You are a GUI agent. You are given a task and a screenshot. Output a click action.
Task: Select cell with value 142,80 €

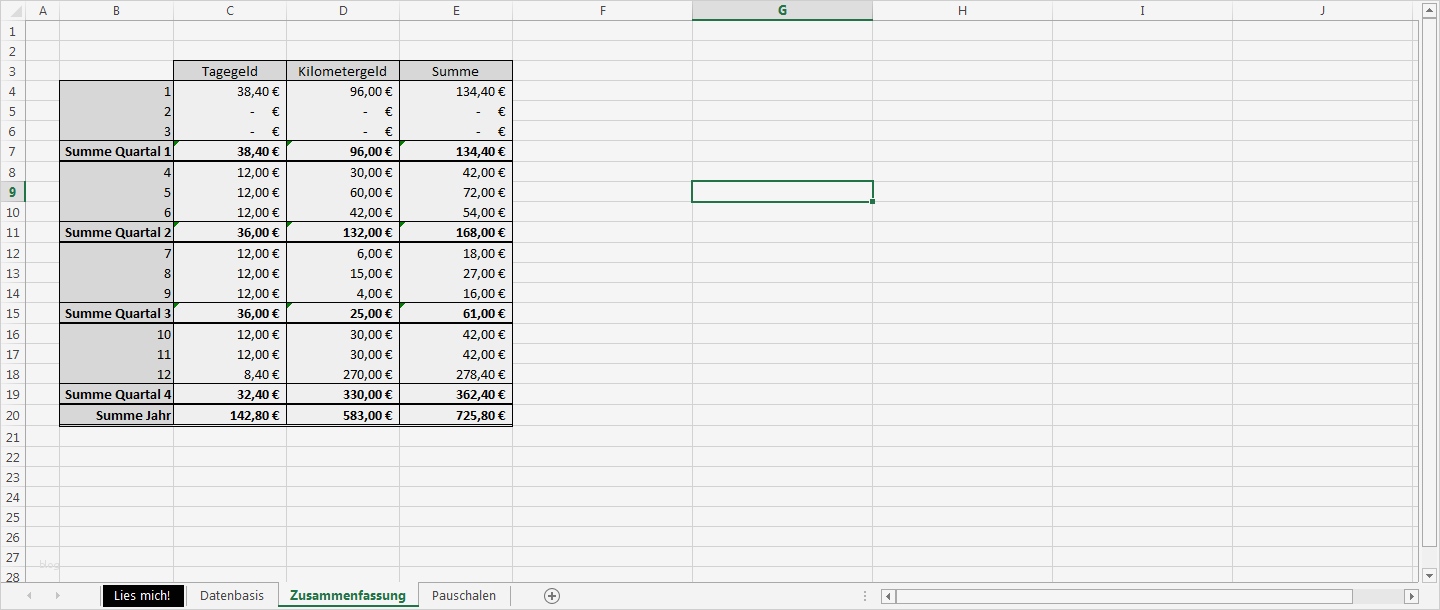230,416
